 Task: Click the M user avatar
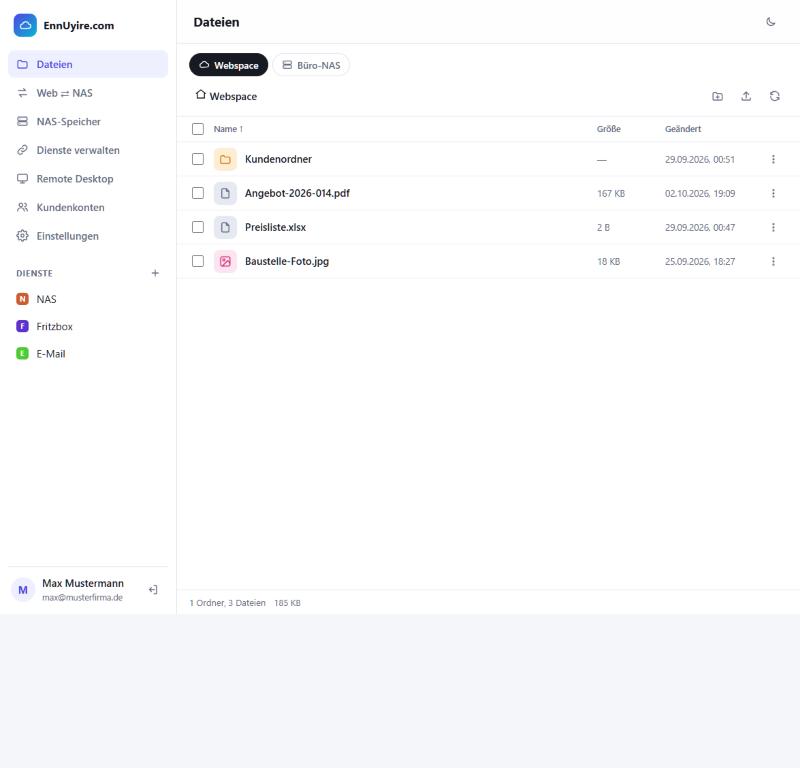[23, 590]
